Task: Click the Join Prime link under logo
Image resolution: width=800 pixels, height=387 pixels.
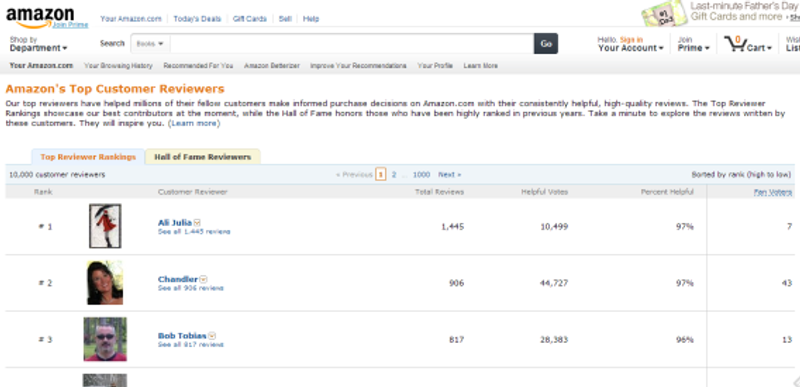Action: 70,25
